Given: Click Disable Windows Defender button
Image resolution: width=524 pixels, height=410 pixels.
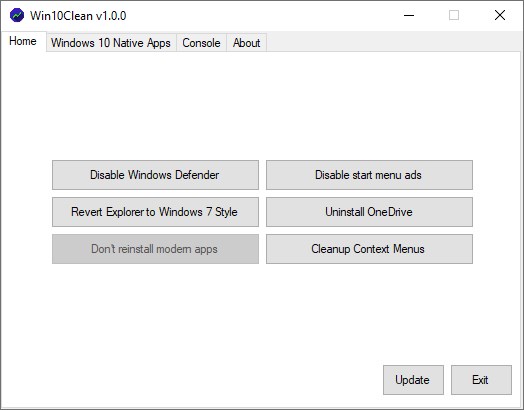Looking at the screenshot, I should click(155, 175).
